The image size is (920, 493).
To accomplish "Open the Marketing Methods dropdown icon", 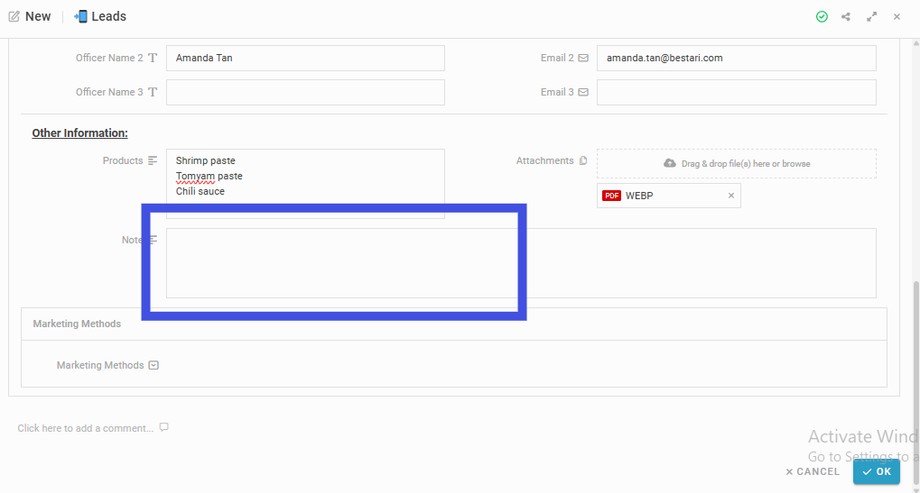I will [154, 365].
